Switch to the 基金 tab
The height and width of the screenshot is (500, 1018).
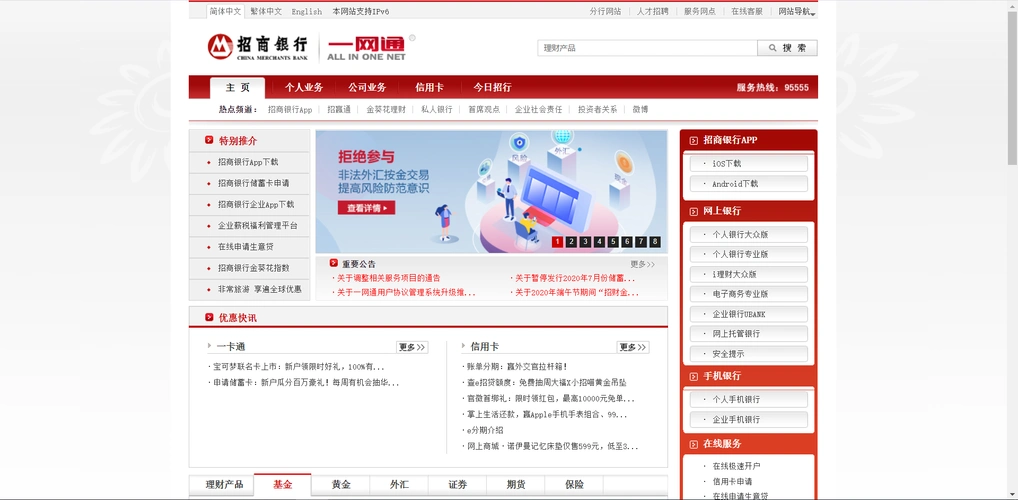point(282,484)
